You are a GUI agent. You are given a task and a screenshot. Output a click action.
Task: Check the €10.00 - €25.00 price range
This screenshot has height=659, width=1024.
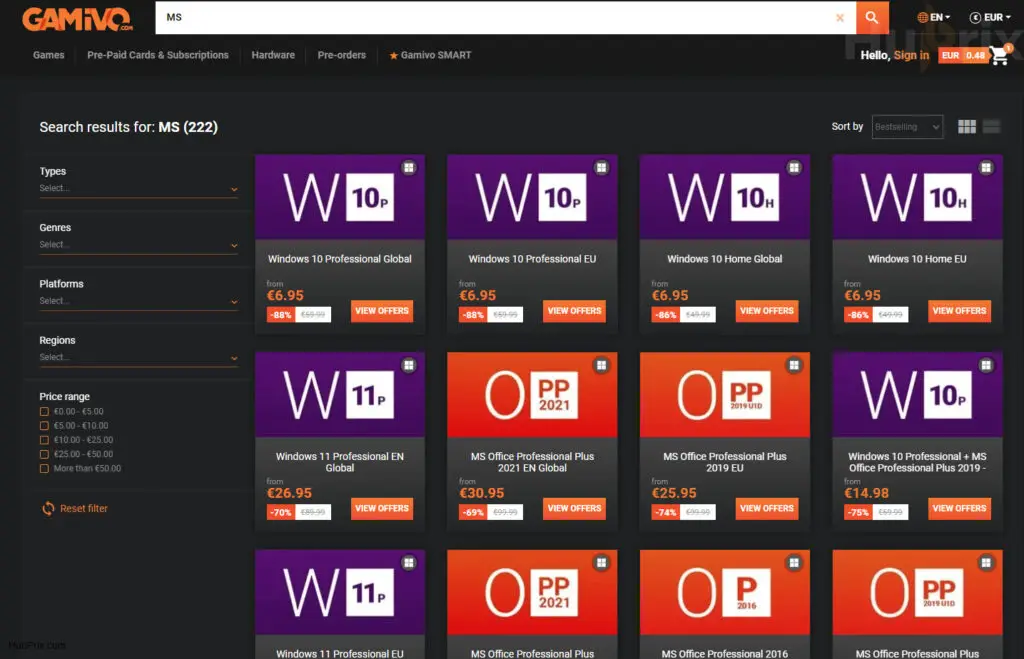44,440
